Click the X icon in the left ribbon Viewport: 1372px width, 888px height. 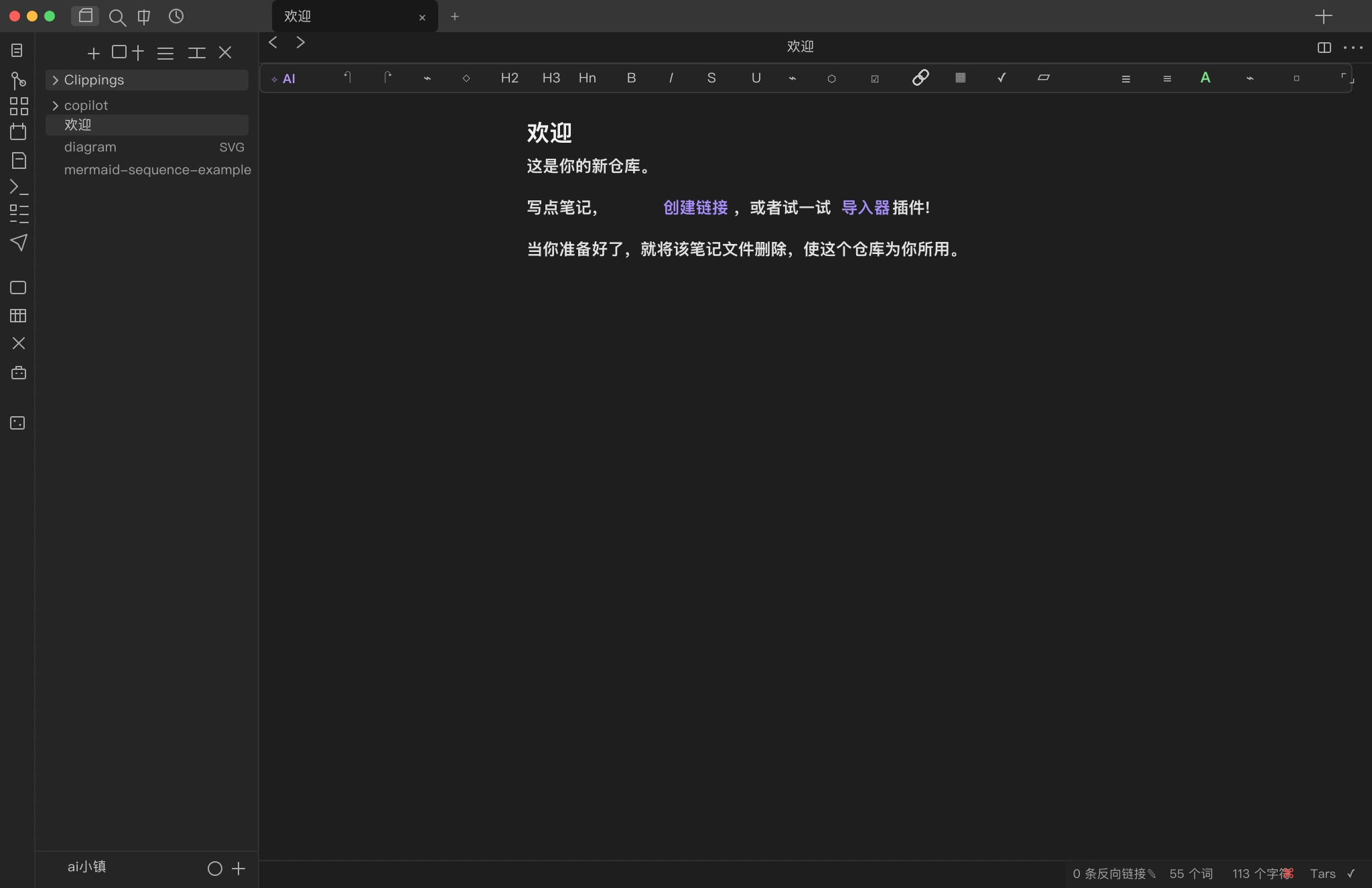(19, 343)
